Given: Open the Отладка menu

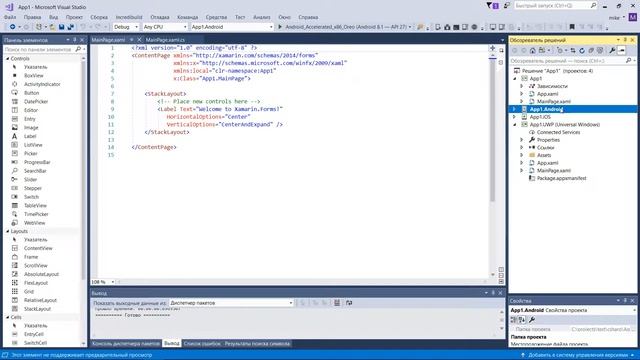Looking at the screenshot, I should point(160,17).
